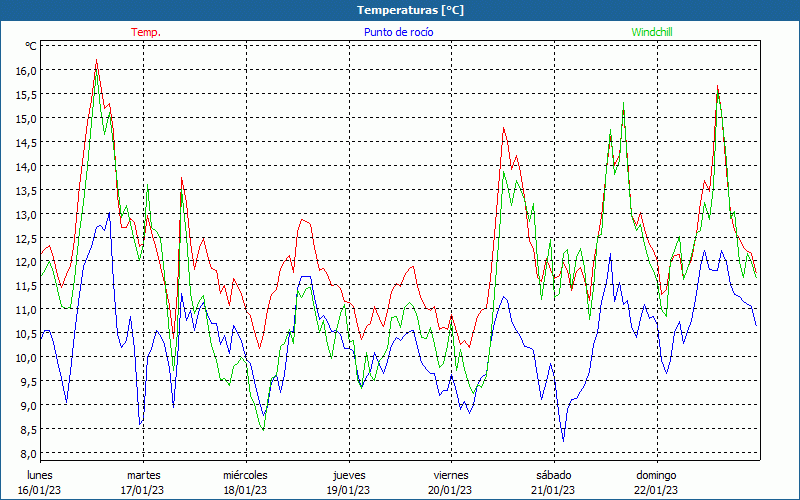The image size is (800, 500).
Task: Click the 11,5 y-axis value
Action: (x=26, y=286)
